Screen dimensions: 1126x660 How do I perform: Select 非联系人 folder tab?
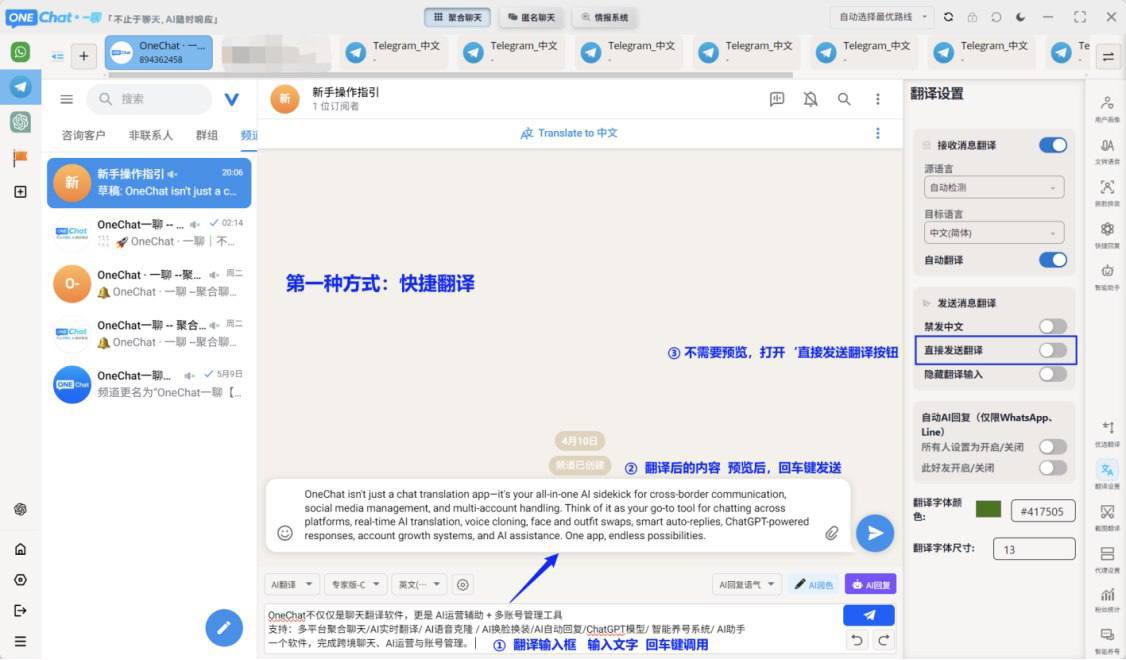point(151,135)
